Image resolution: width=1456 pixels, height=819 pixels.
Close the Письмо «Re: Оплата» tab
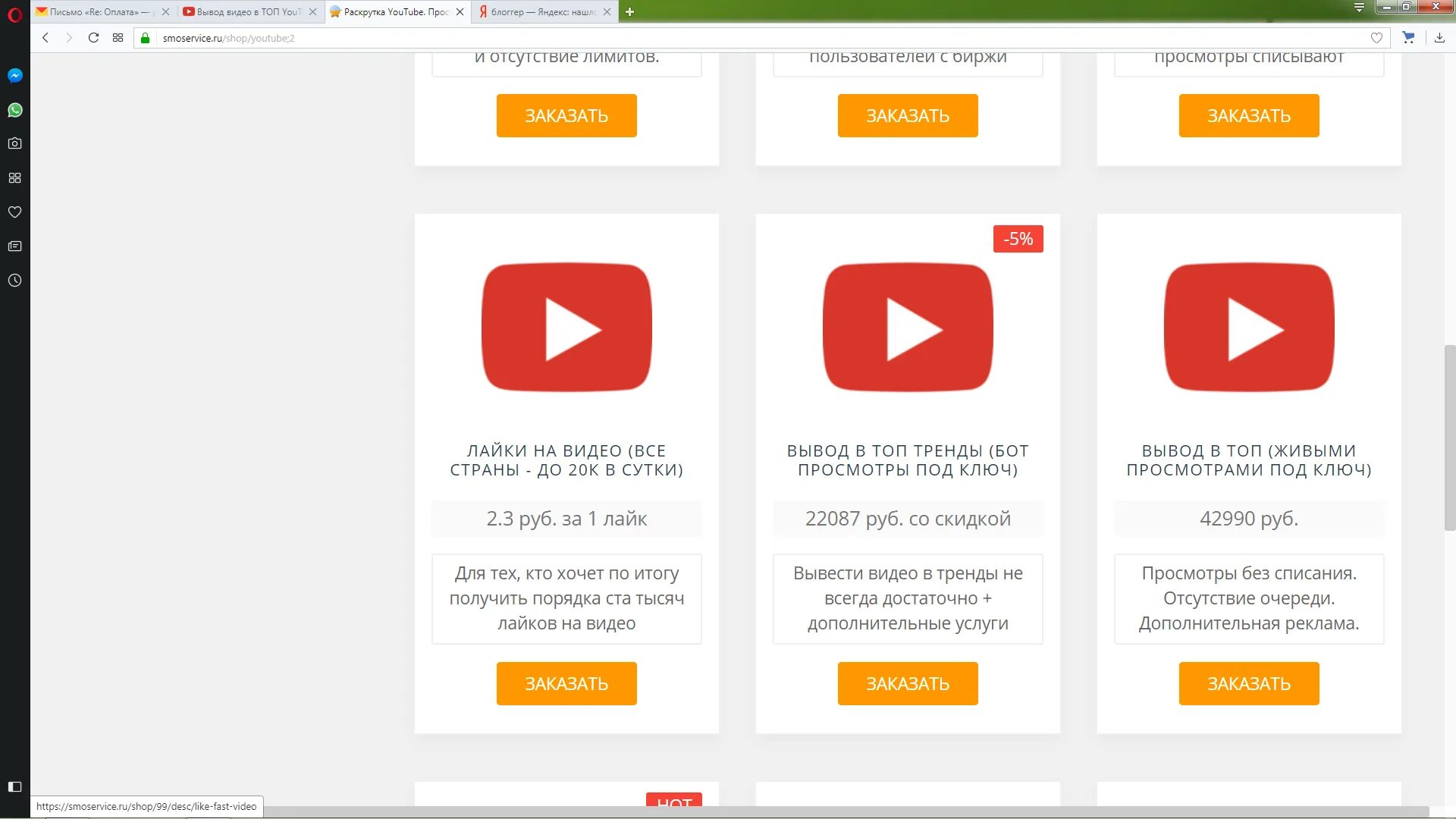[x=165, y=11]
